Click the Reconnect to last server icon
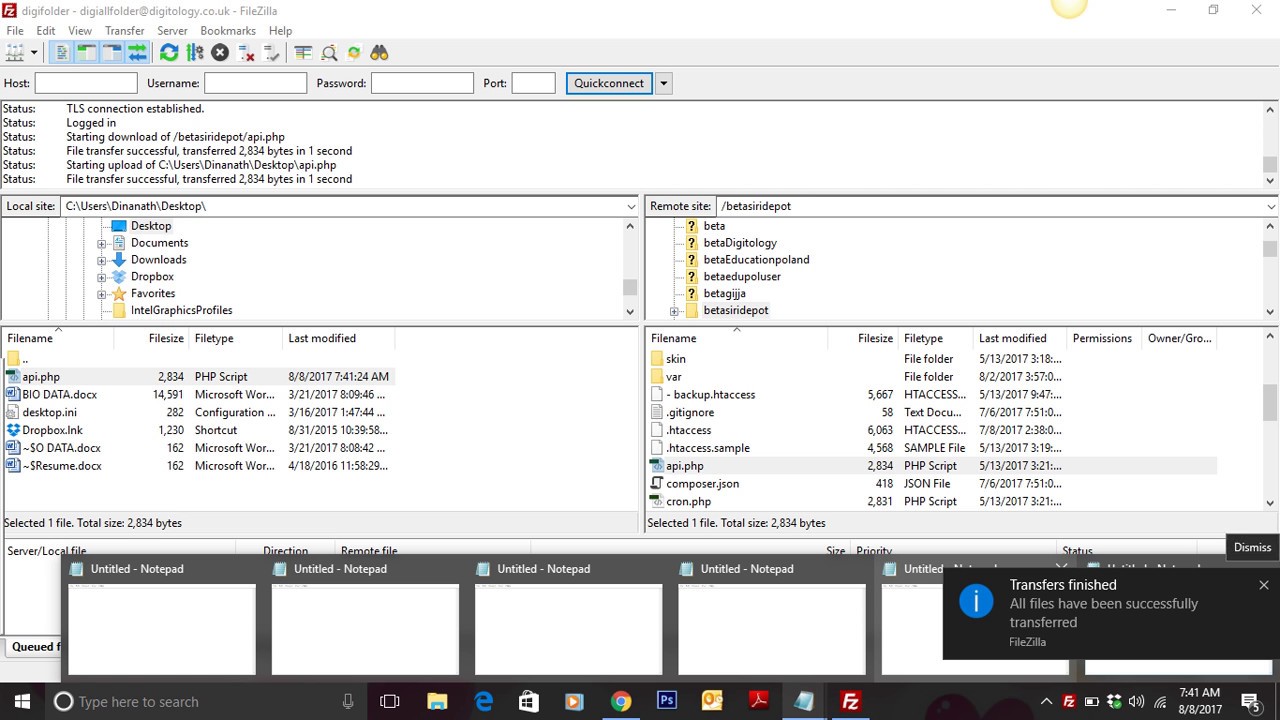 tap(271, 53)
